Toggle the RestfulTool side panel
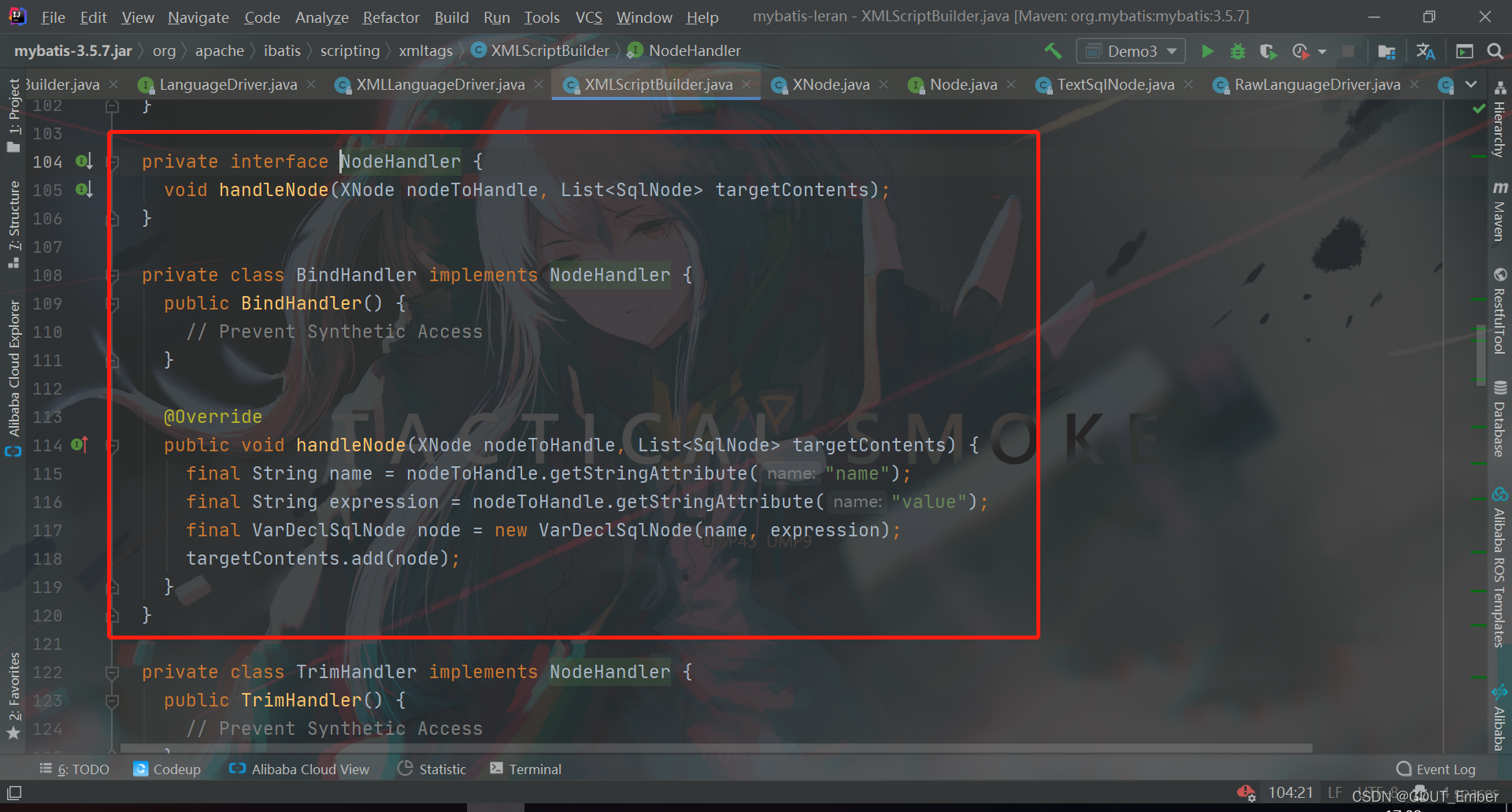This screenshot has width=1512, height=812. click(1499, 312)
